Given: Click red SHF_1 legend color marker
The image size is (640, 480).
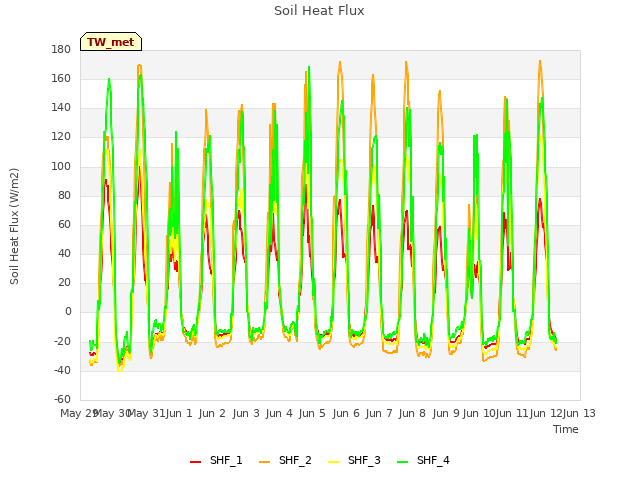Looking at the screenshot, I should point(196,462).
